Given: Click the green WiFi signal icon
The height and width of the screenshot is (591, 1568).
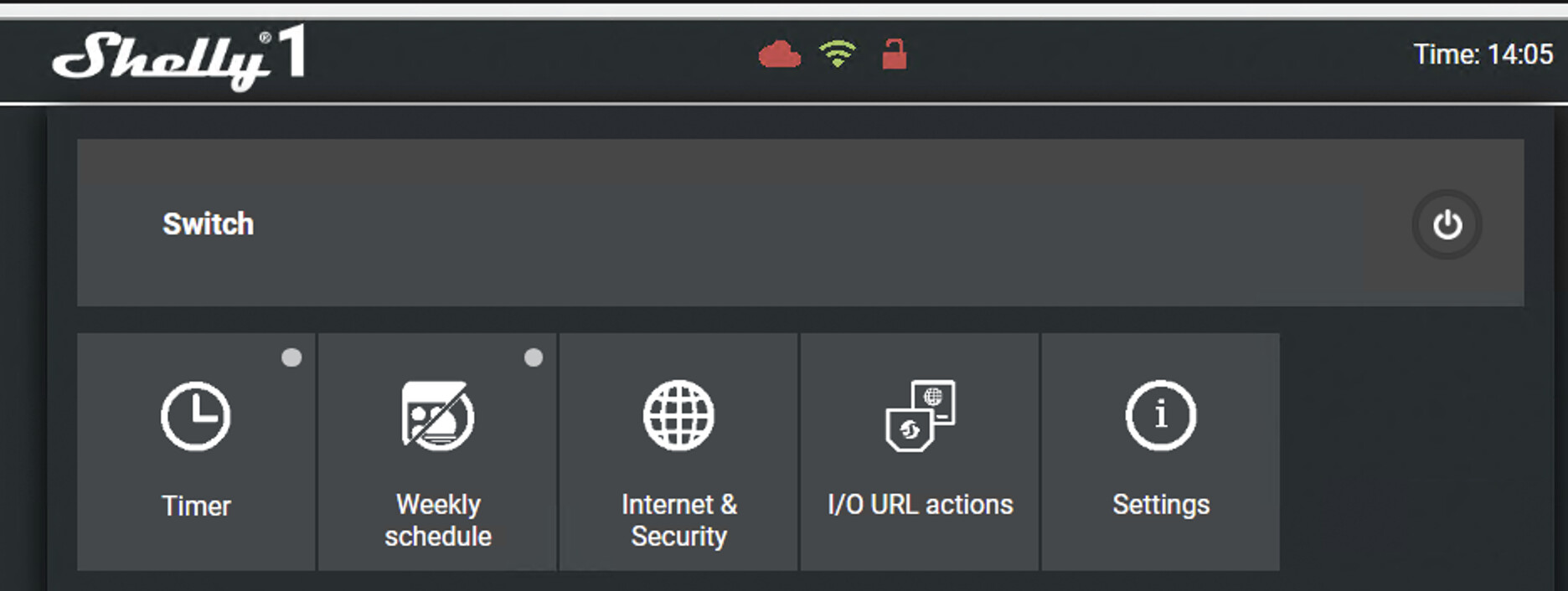Looking at the screenshot, I should [x=838, y=54].
